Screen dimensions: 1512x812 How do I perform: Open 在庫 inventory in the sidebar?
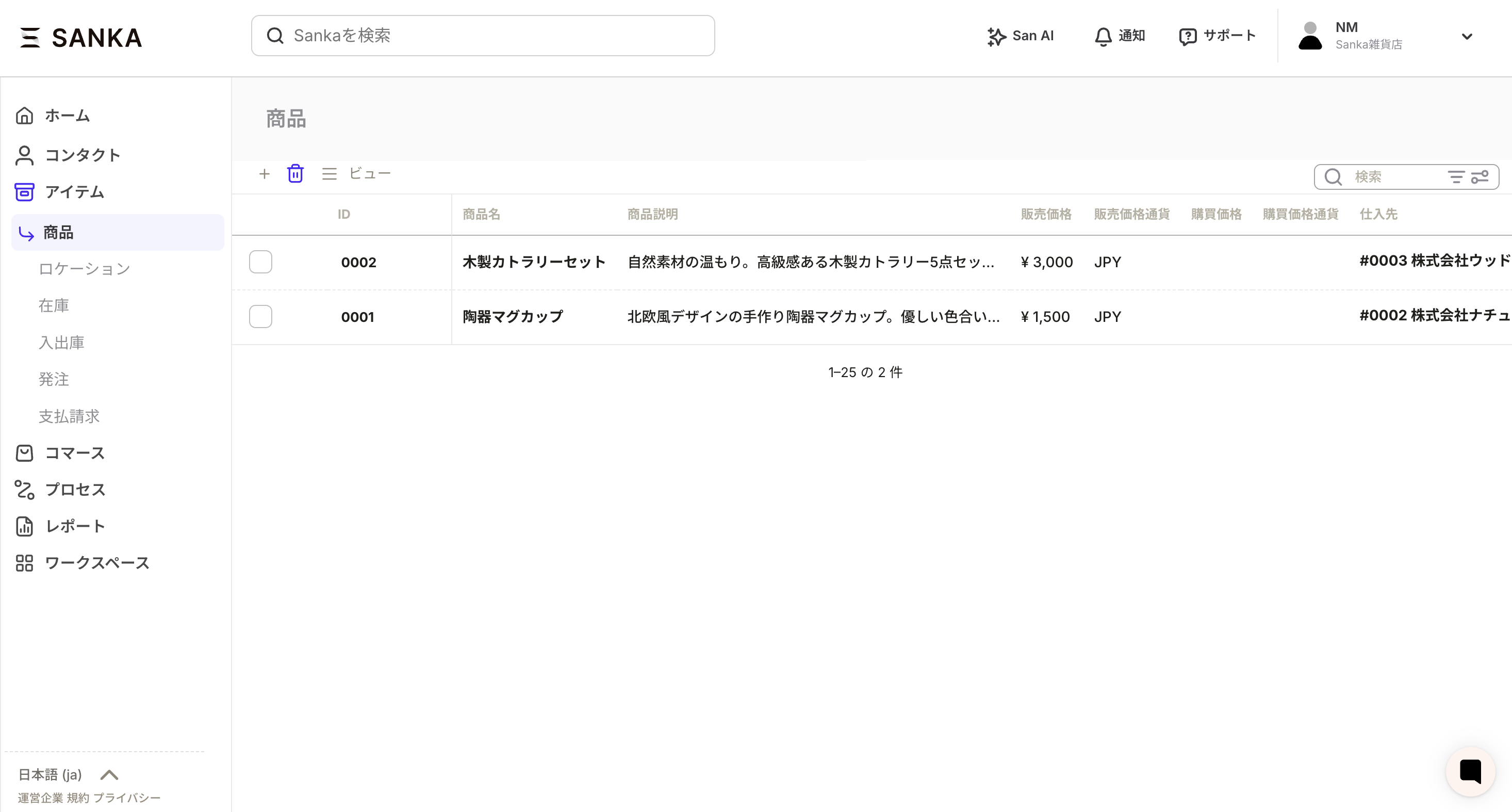pos(54,305)
